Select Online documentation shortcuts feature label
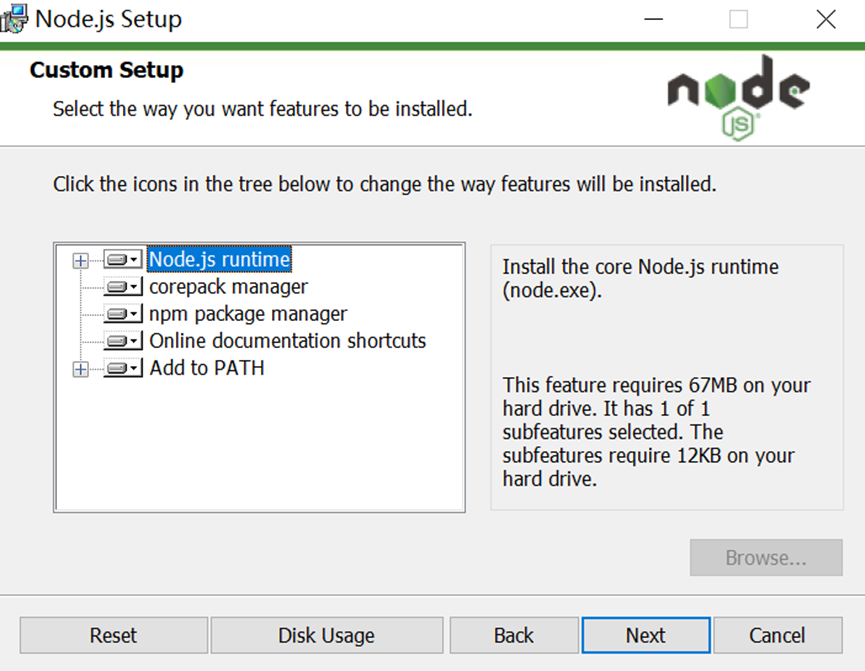The image size is (865, 671). [287, 341]
